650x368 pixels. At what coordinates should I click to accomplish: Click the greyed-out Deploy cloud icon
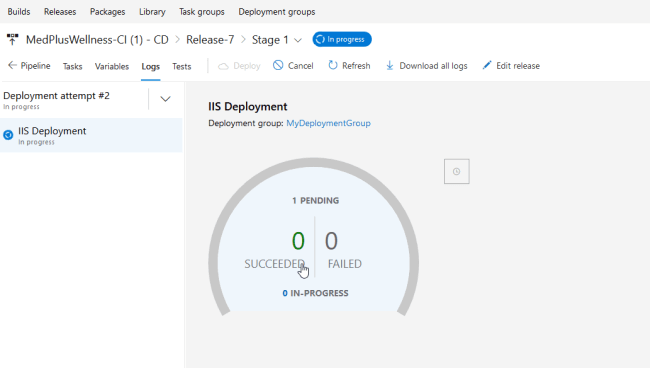click(223, 66)
